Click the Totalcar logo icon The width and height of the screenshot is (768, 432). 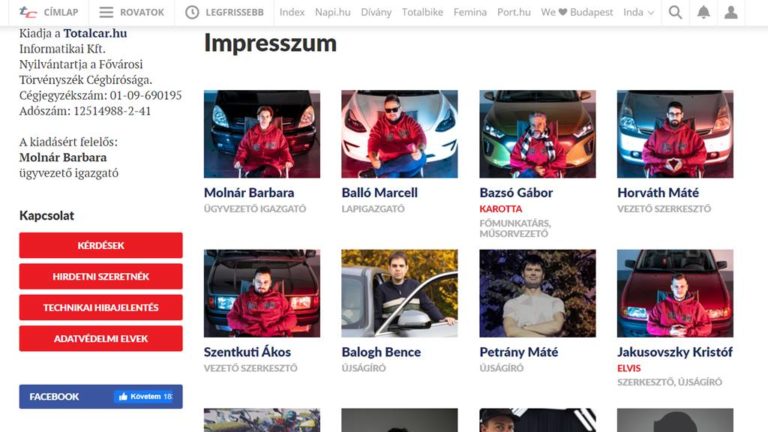28,12
